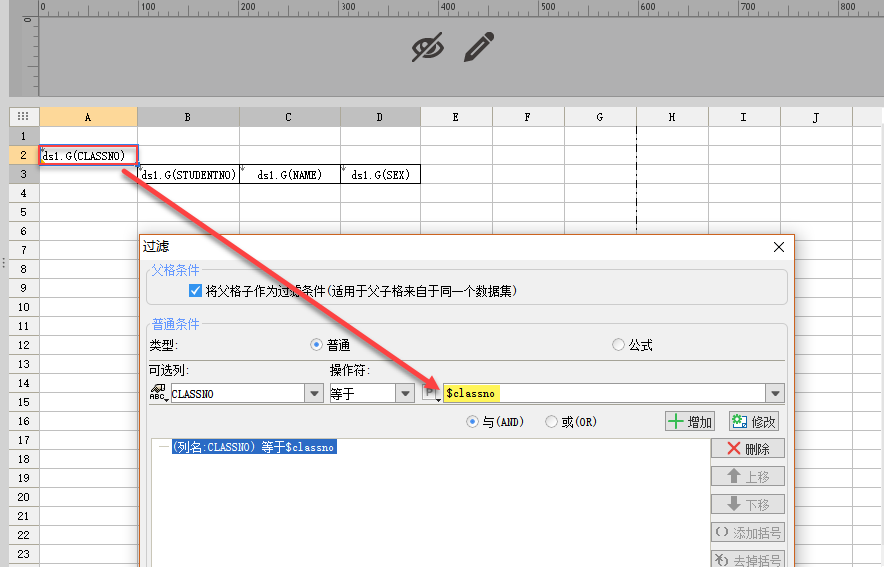Click column header D
The width and height of the screenshot is (884, 567).
click(381, 117)
